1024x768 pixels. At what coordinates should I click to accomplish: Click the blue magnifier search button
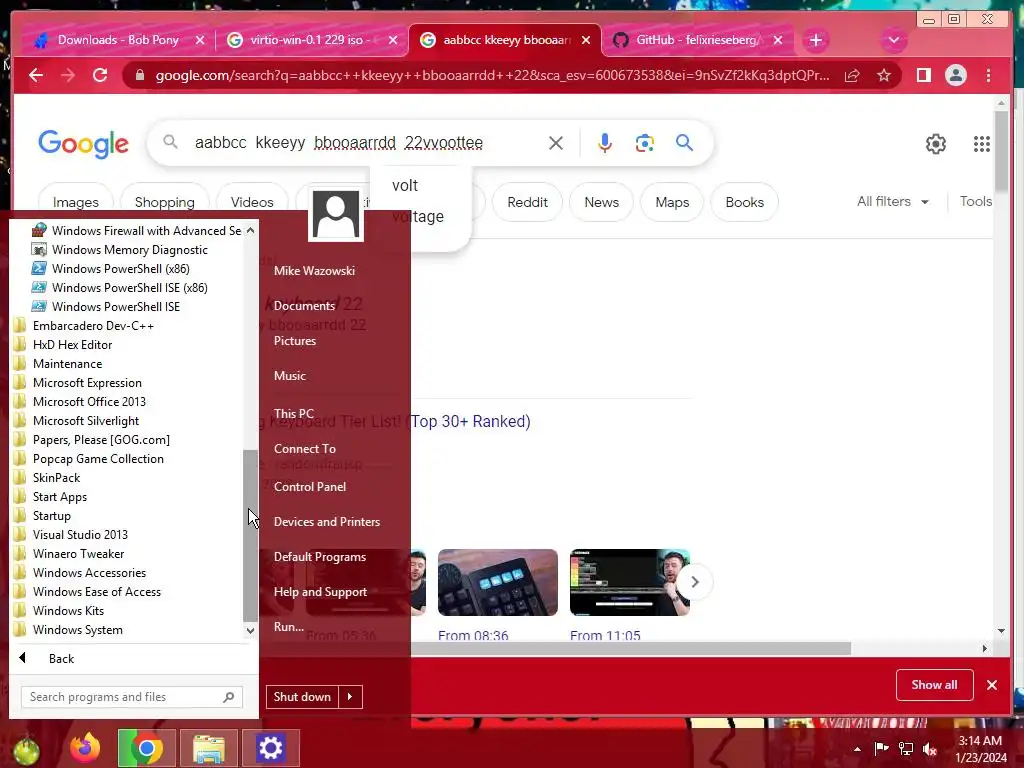(684, 142)
